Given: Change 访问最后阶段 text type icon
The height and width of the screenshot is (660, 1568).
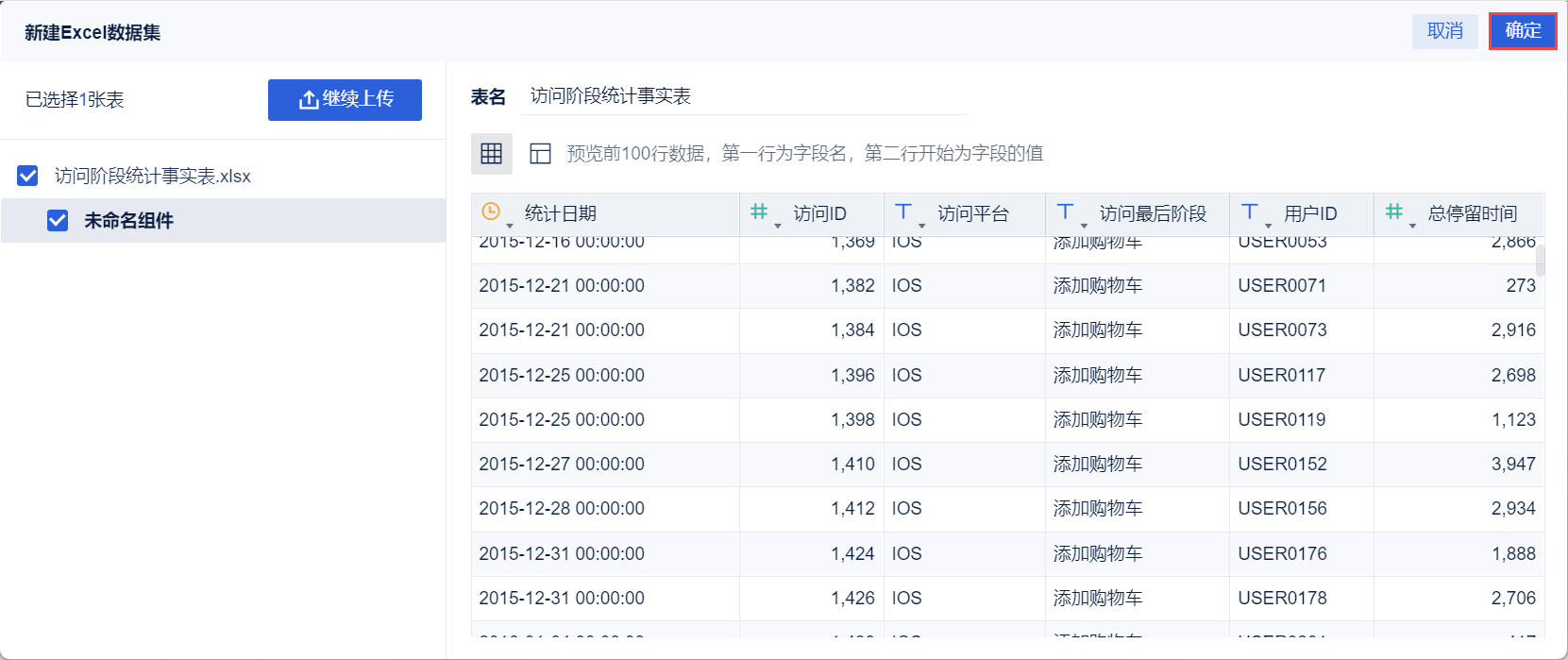Looking at the screenshot, I should click(1065, 212).
